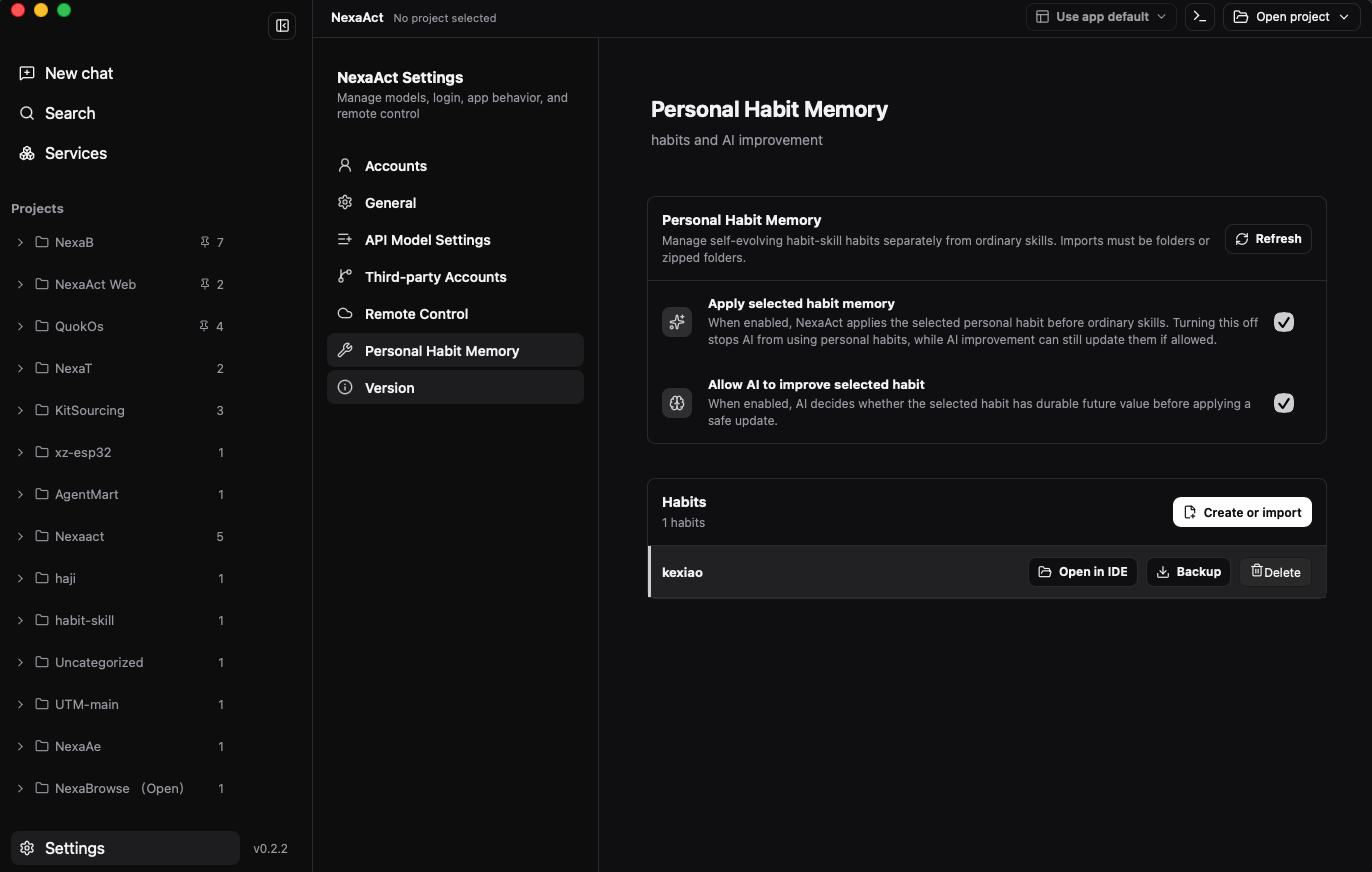1372x872 pixels.
Task: Click the folder icon of habit-skill project
Action: (42, 620)
